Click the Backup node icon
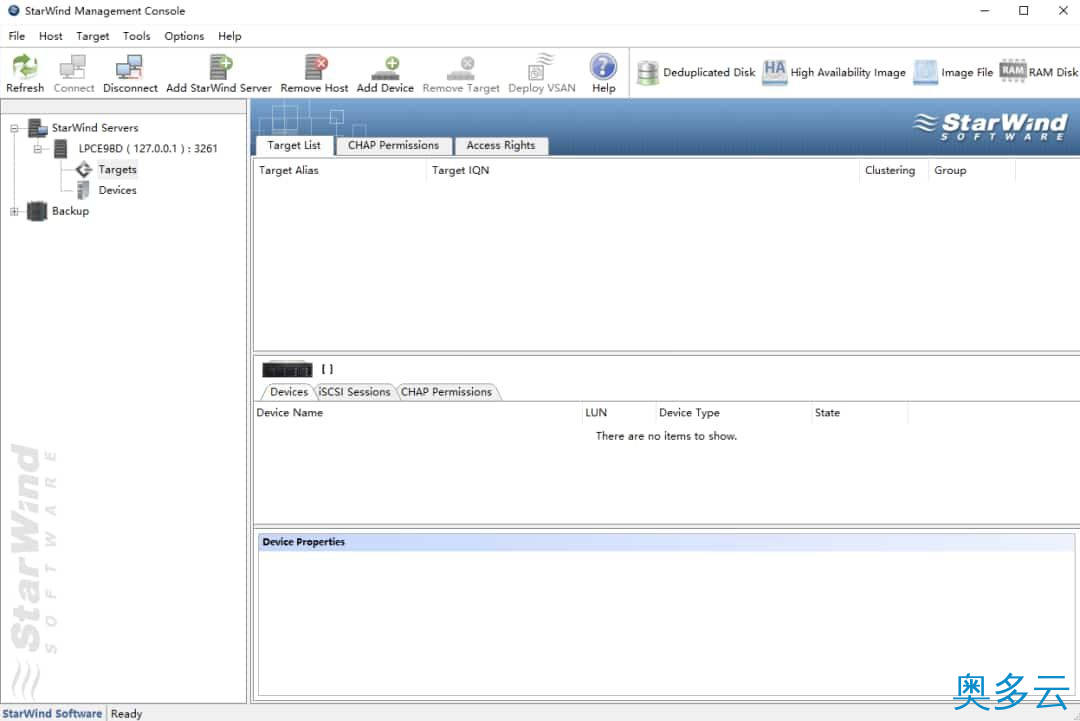 (37, 211)
